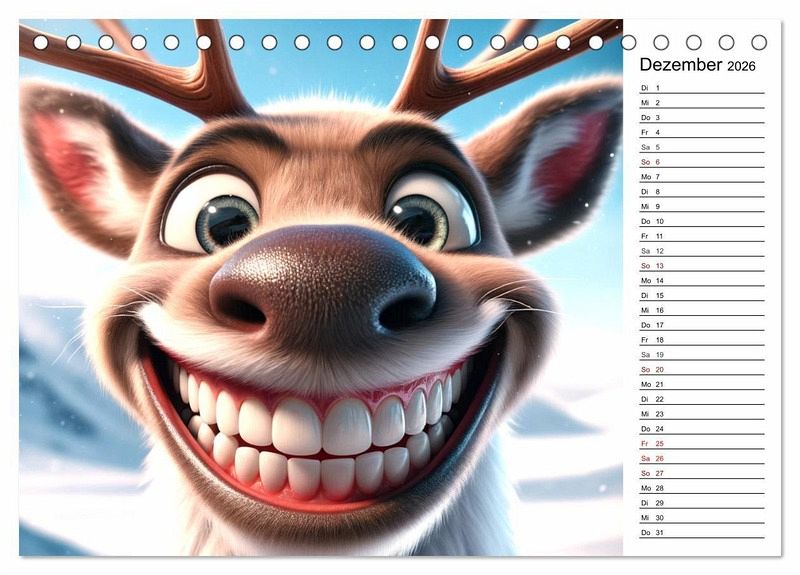Select the Di 1 date line
The image size is (800, 575).
click(701, 88)
